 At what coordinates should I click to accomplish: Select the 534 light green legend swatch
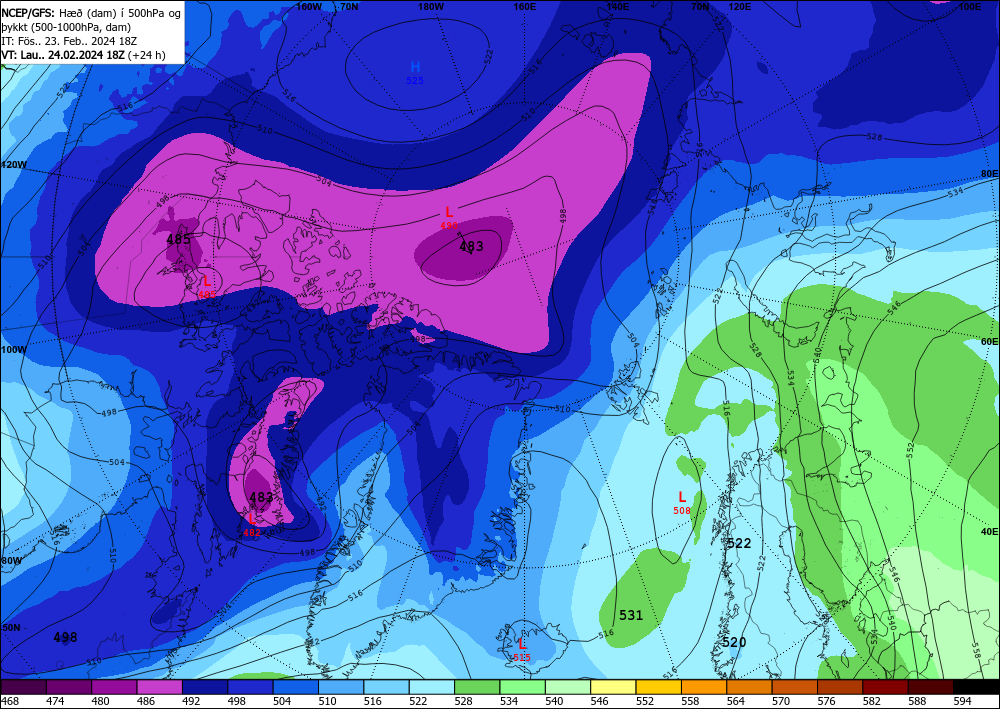[x=522, y=687]
